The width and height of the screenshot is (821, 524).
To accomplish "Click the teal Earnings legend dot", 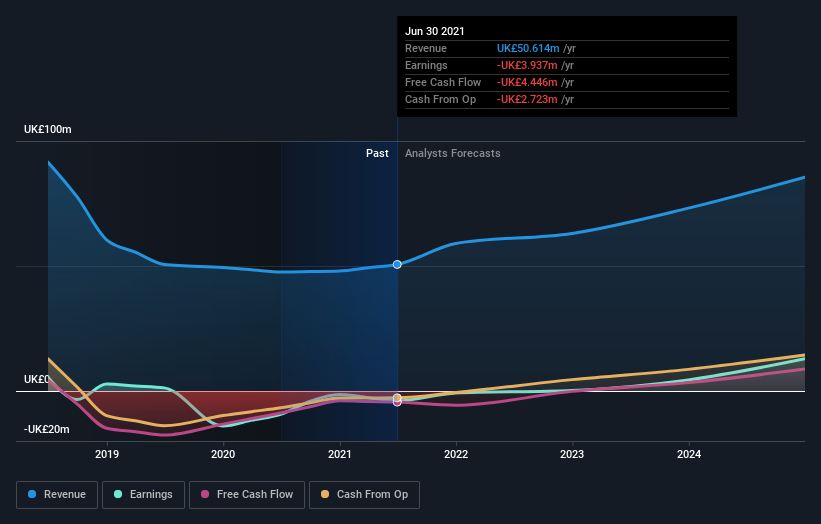I will (118, 494).
